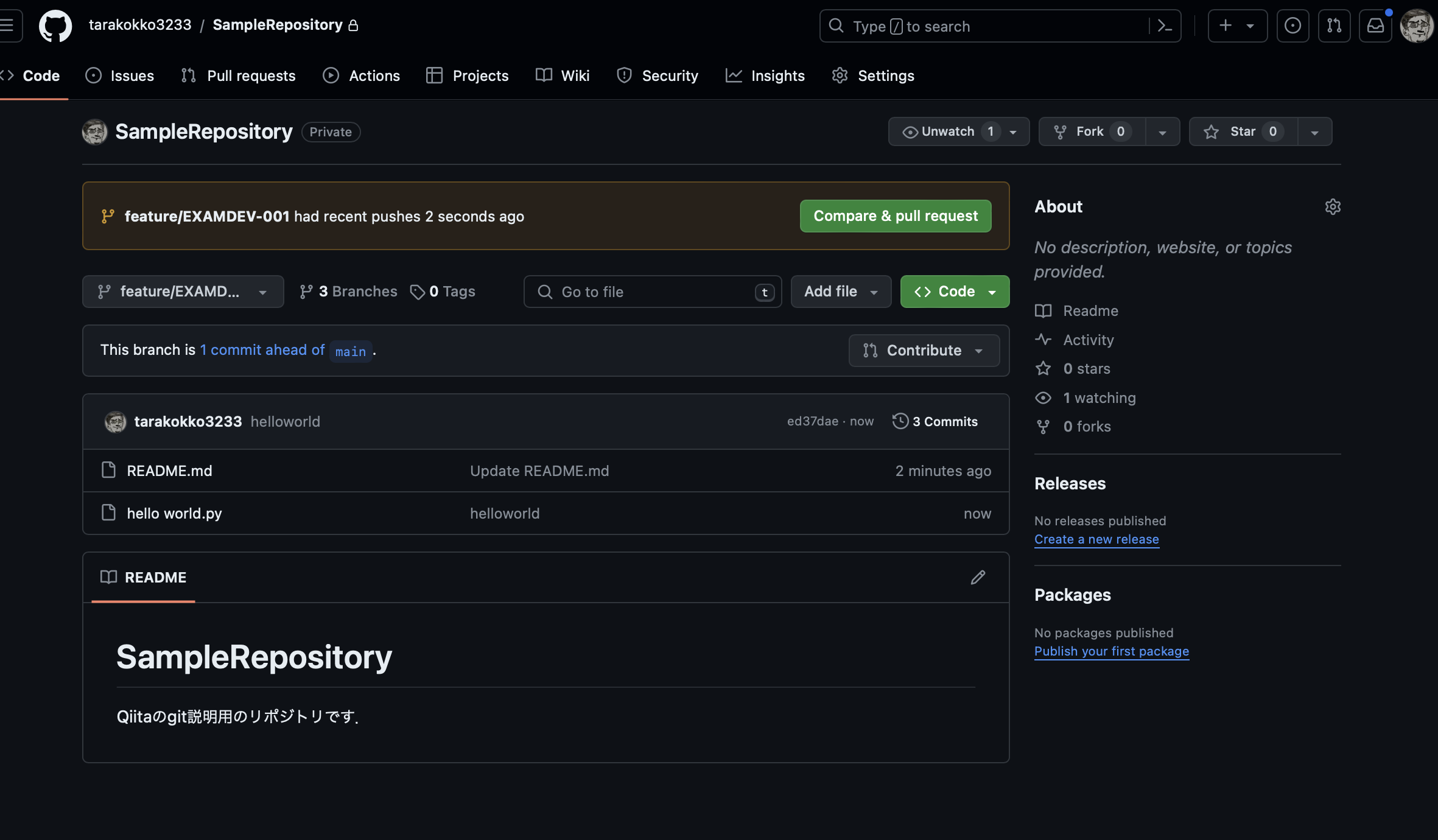Image resolution: width=1438 pixels, height=840 pixels.
Task: Open the command palette terminal icon
Action: [x=1166, y=26]
